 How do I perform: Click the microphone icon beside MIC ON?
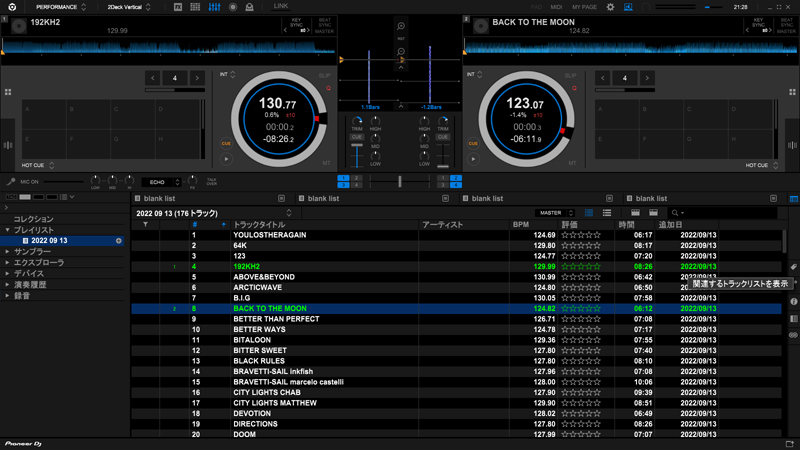pos(11,182)
